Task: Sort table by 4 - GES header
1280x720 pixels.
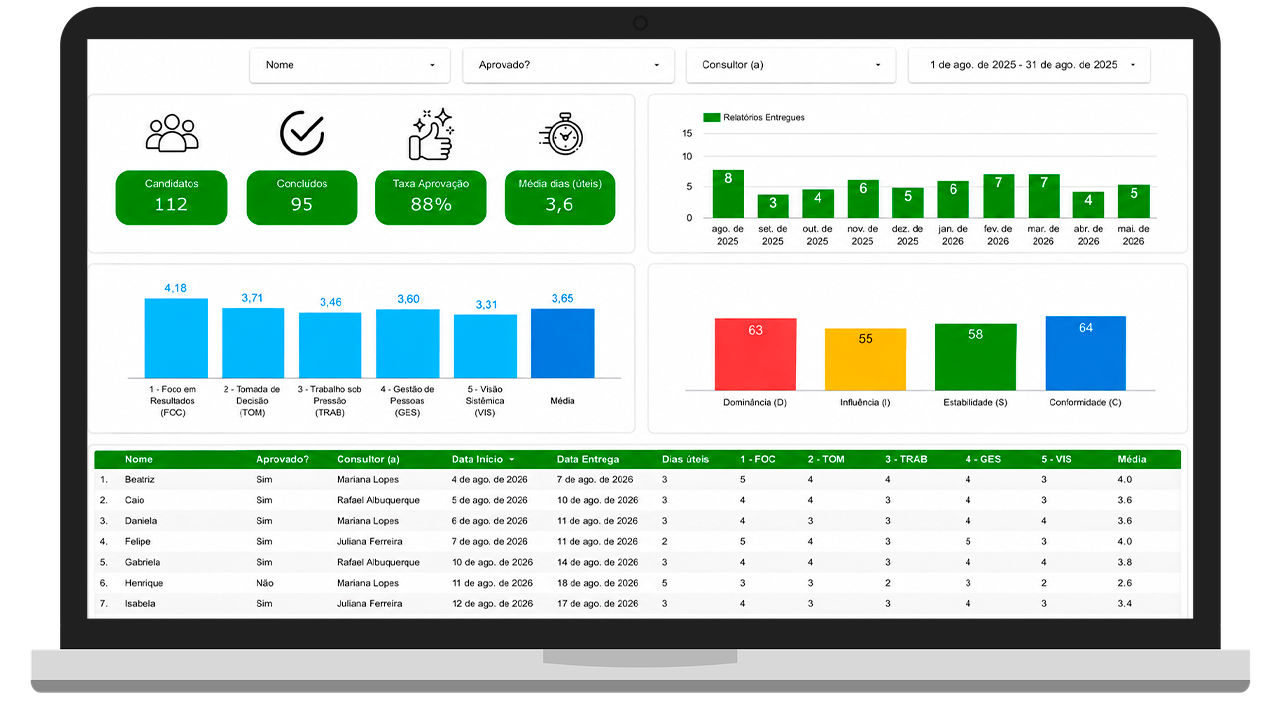Action: click(x=983, y=460)
